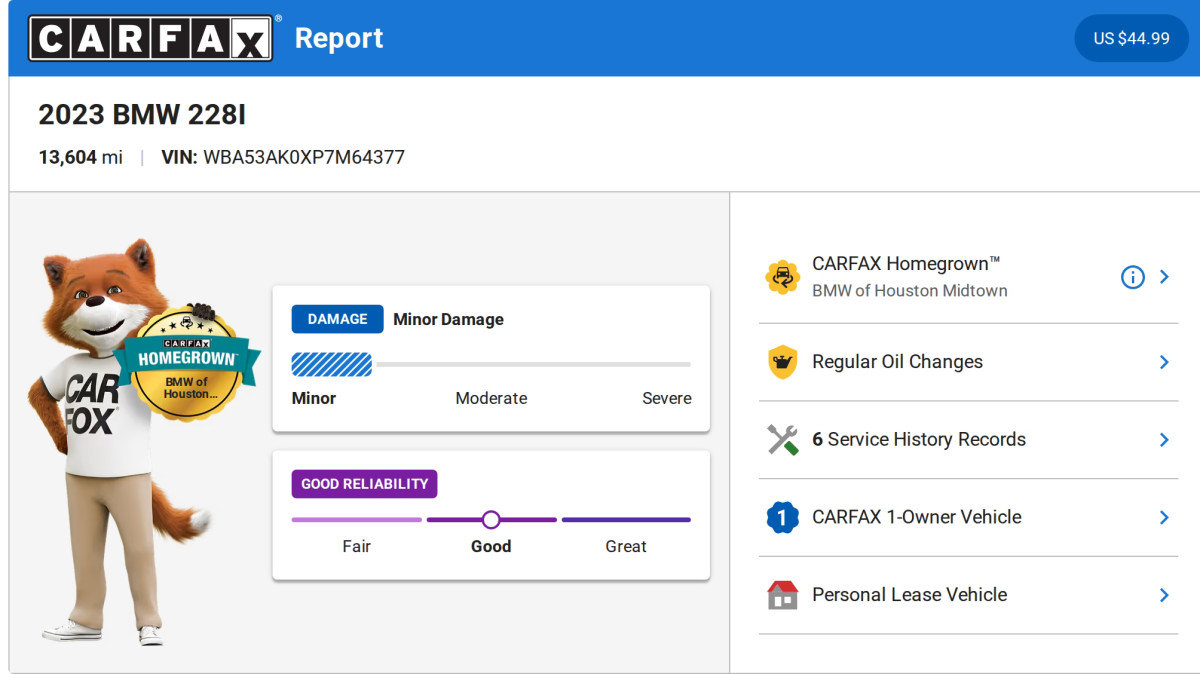Click the Minor label under the damage bar
The width and height of the screenshot is (1200, 674).
point(314,398)
